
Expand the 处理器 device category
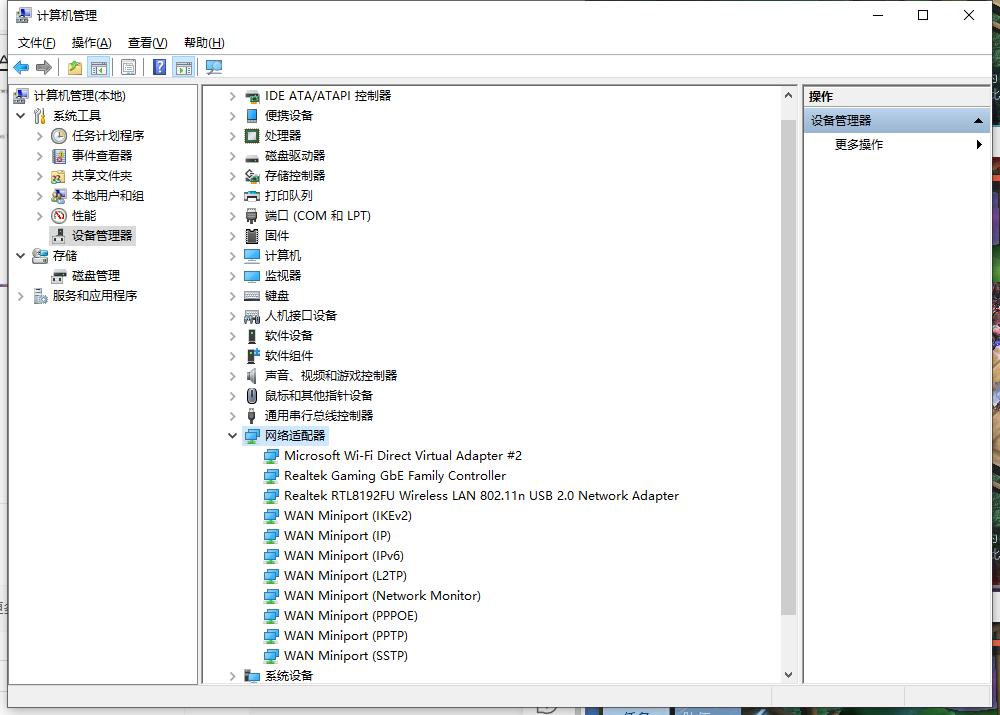pyautogui.click(x=233, y=136)
